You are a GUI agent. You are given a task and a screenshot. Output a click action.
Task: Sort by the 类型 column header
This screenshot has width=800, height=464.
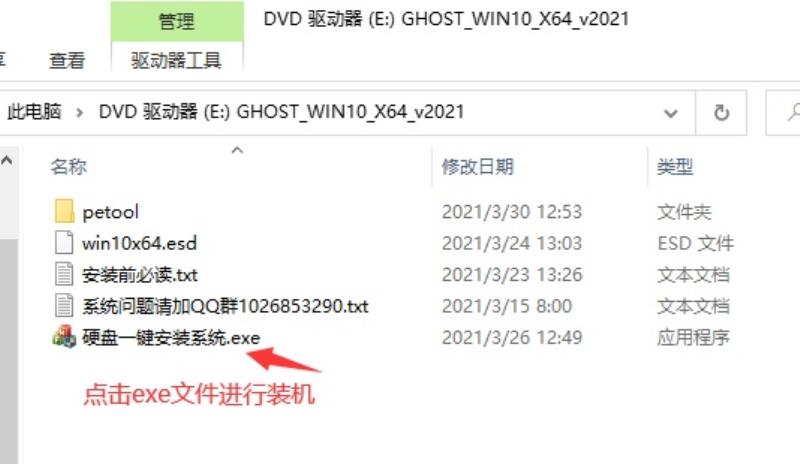675,166
